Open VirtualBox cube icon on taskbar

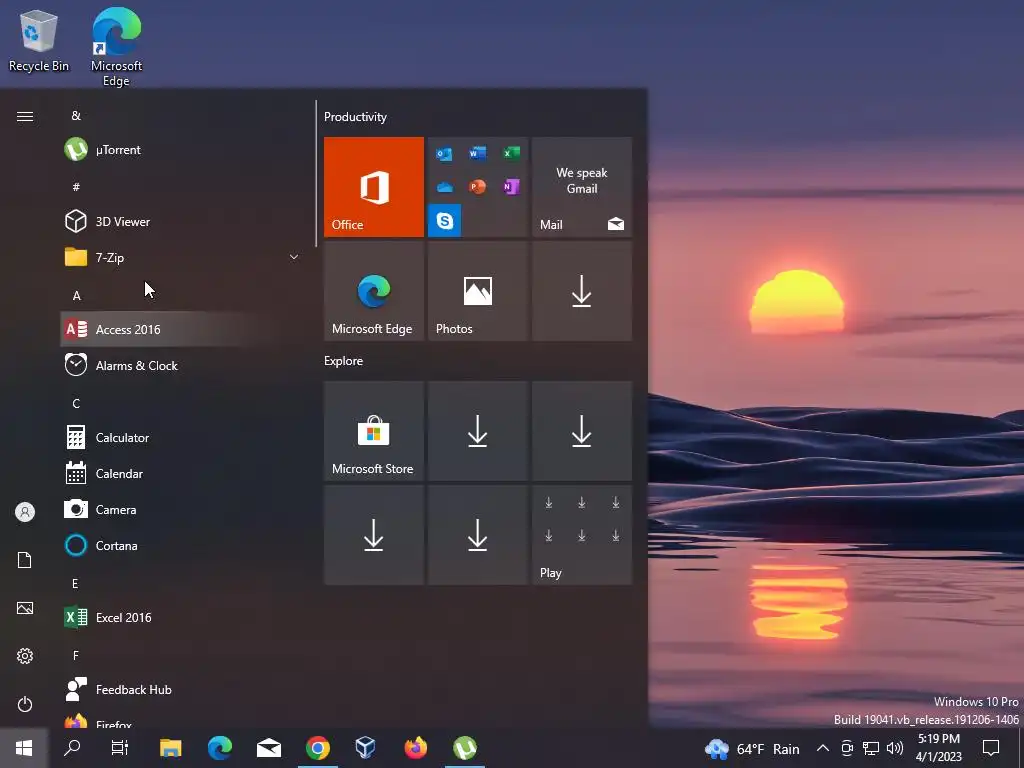click(366, 748)
